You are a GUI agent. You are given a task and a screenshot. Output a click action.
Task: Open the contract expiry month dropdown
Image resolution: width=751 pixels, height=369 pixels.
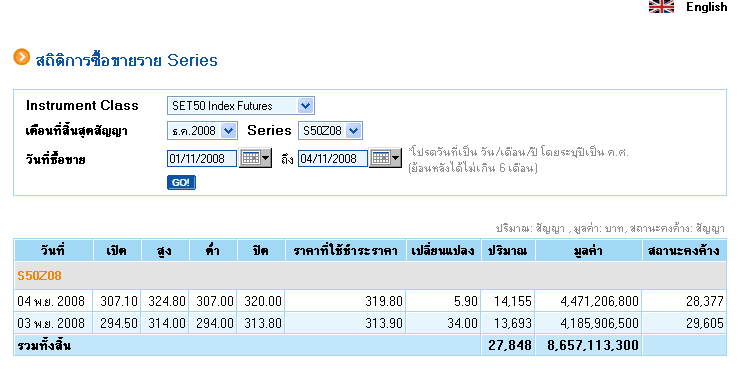(202, 131)
